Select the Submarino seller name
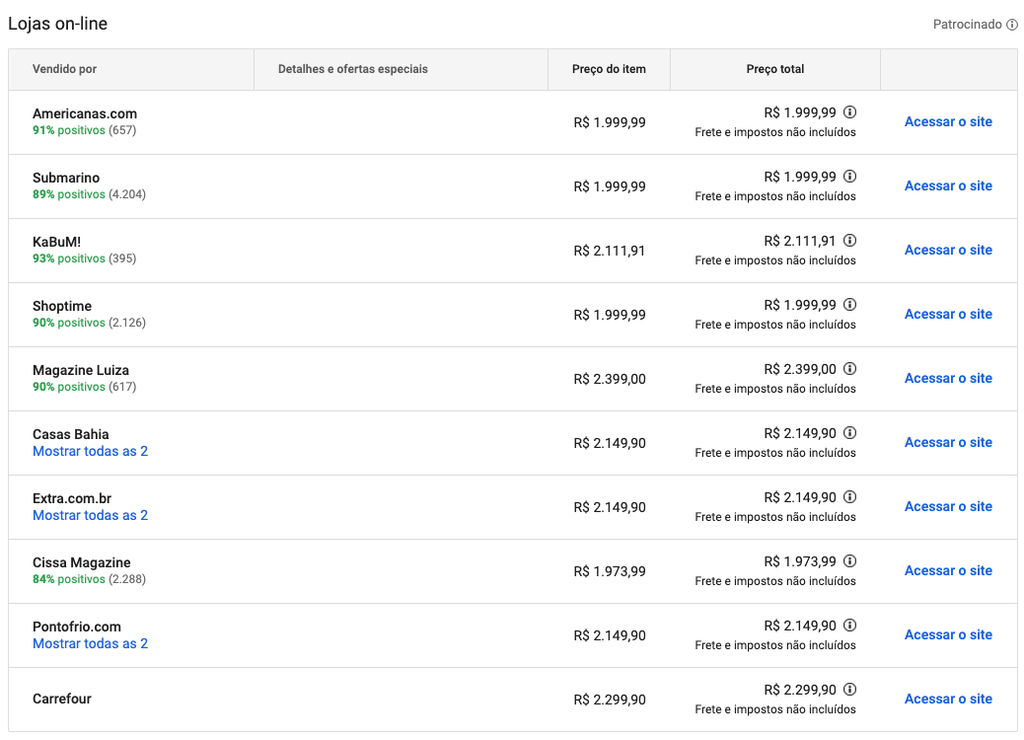The width and height of the screenshot is (1024, 740). pyautogui.click(x=66, y=178)
